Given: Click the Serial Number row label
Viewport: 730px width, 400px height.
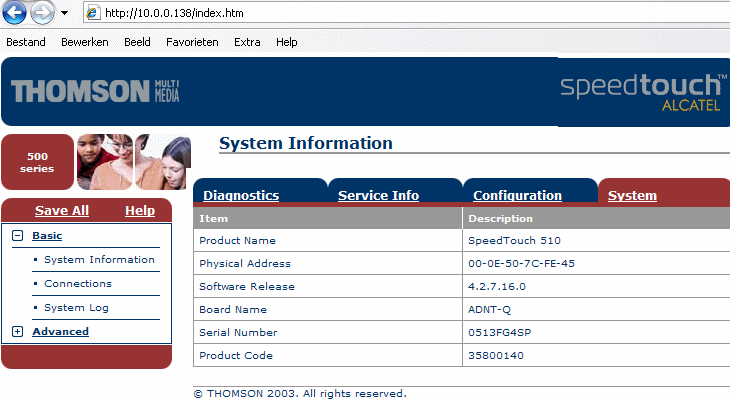Looking at the screenshot, I should click(x=238, y=332).
